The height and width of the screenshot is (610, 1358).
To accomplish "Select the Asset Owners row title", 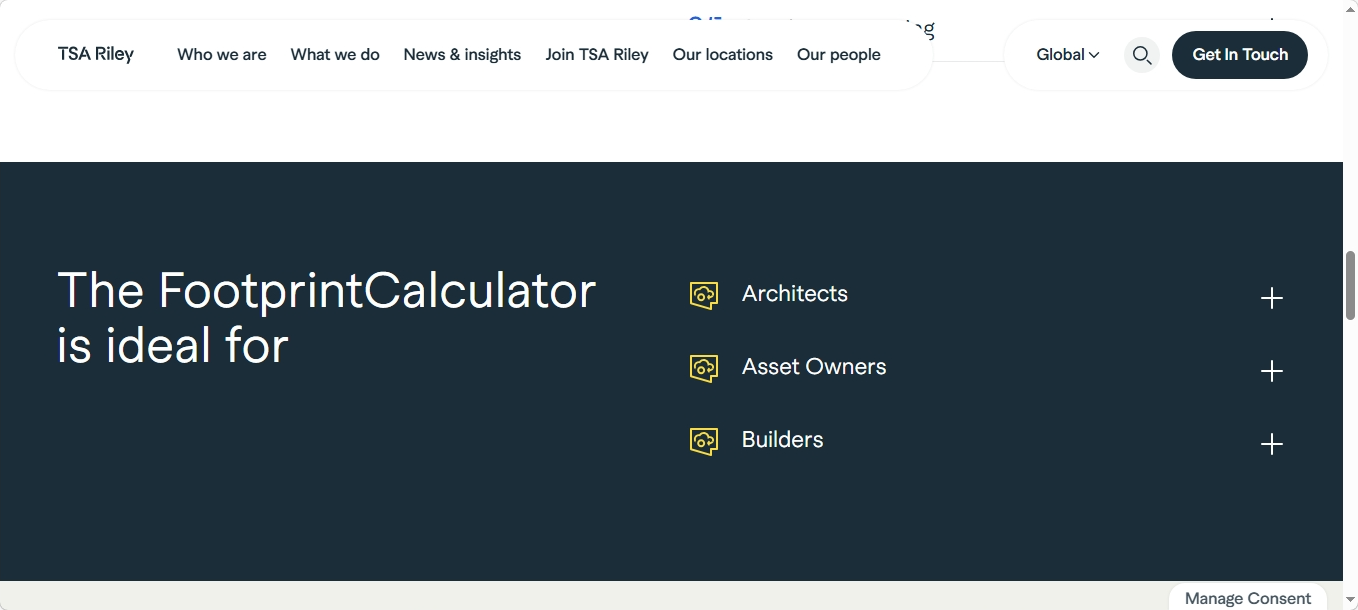I will tap(814, 367).
